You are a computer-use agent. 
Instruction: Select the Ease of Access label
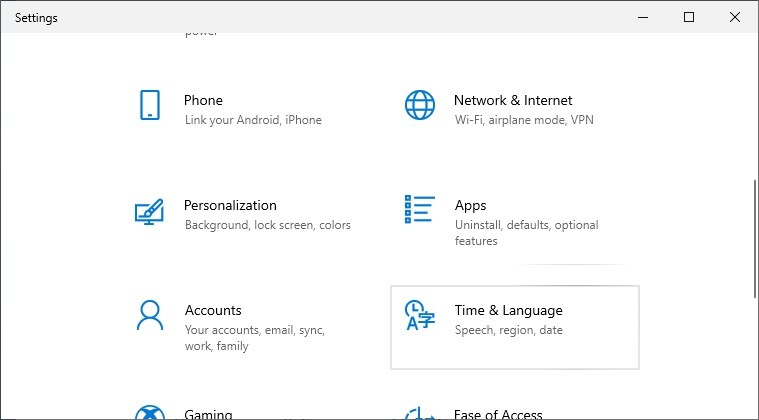coord(498,414)
